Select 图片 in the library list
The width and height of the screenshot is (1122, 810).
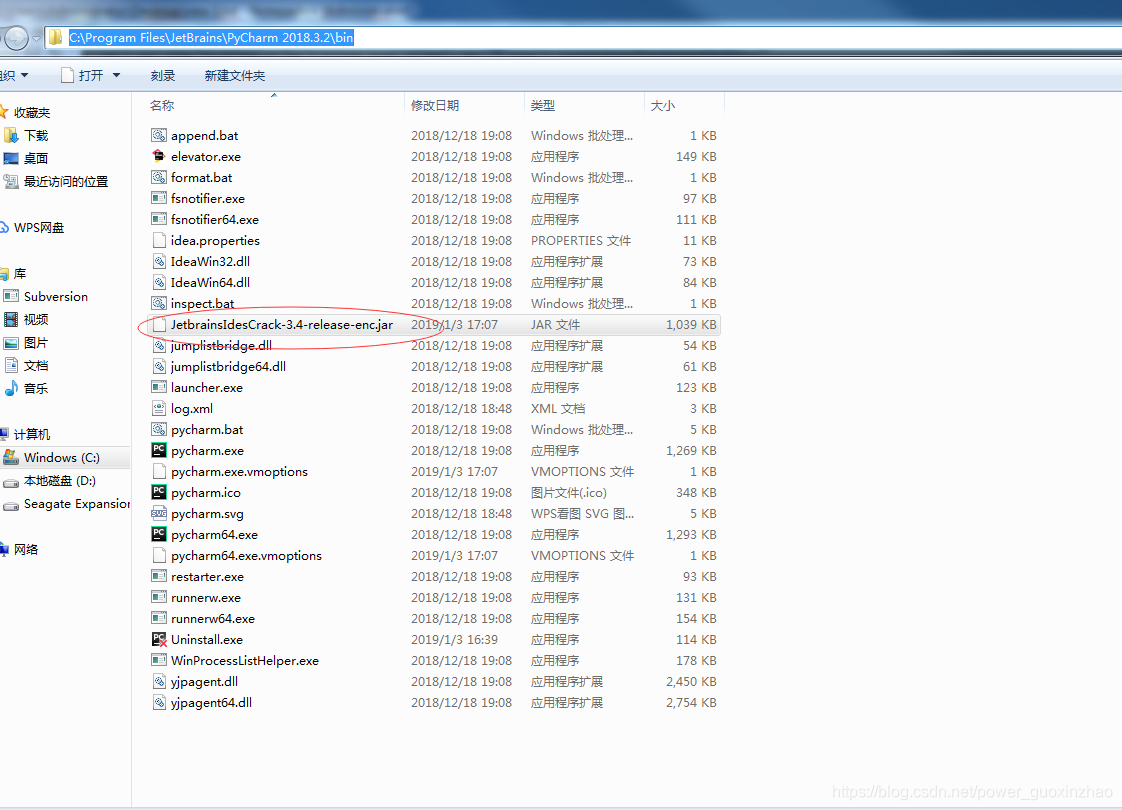(x=36, y=343)
